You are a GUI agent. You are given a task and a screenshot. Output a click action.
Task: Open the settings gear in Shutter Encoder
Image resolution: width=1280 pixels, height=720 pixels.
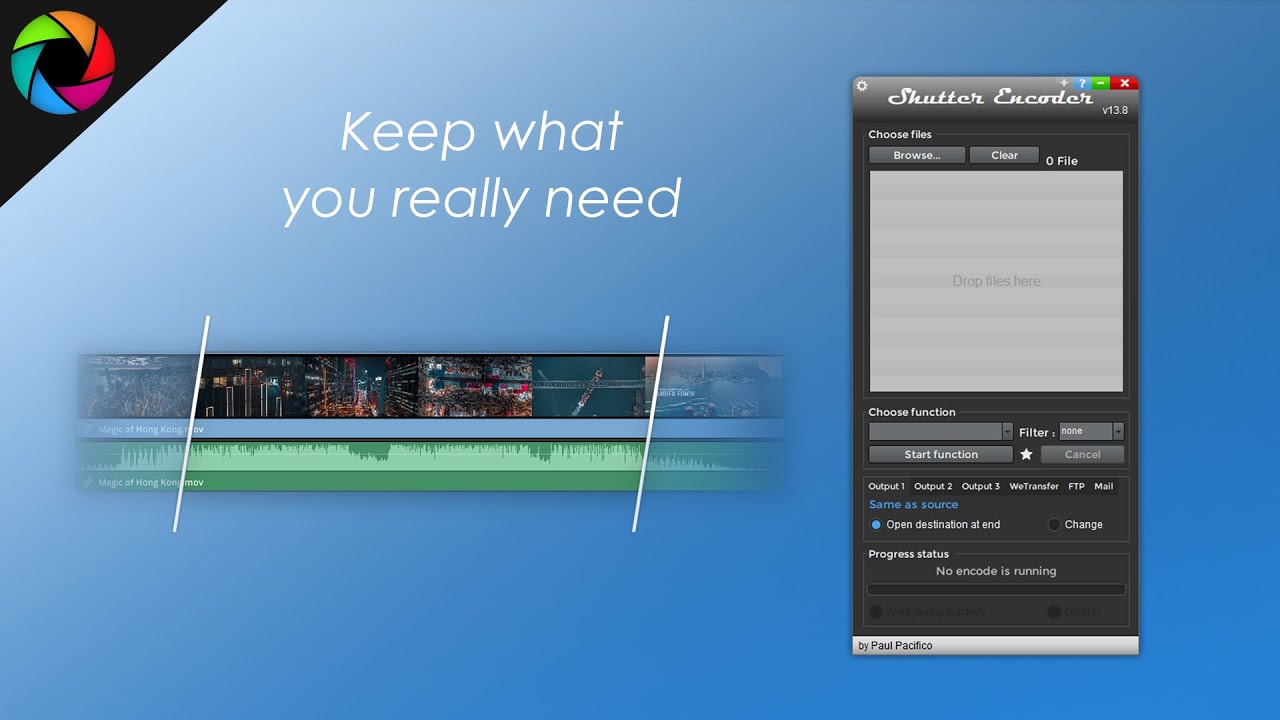(862, 86)
